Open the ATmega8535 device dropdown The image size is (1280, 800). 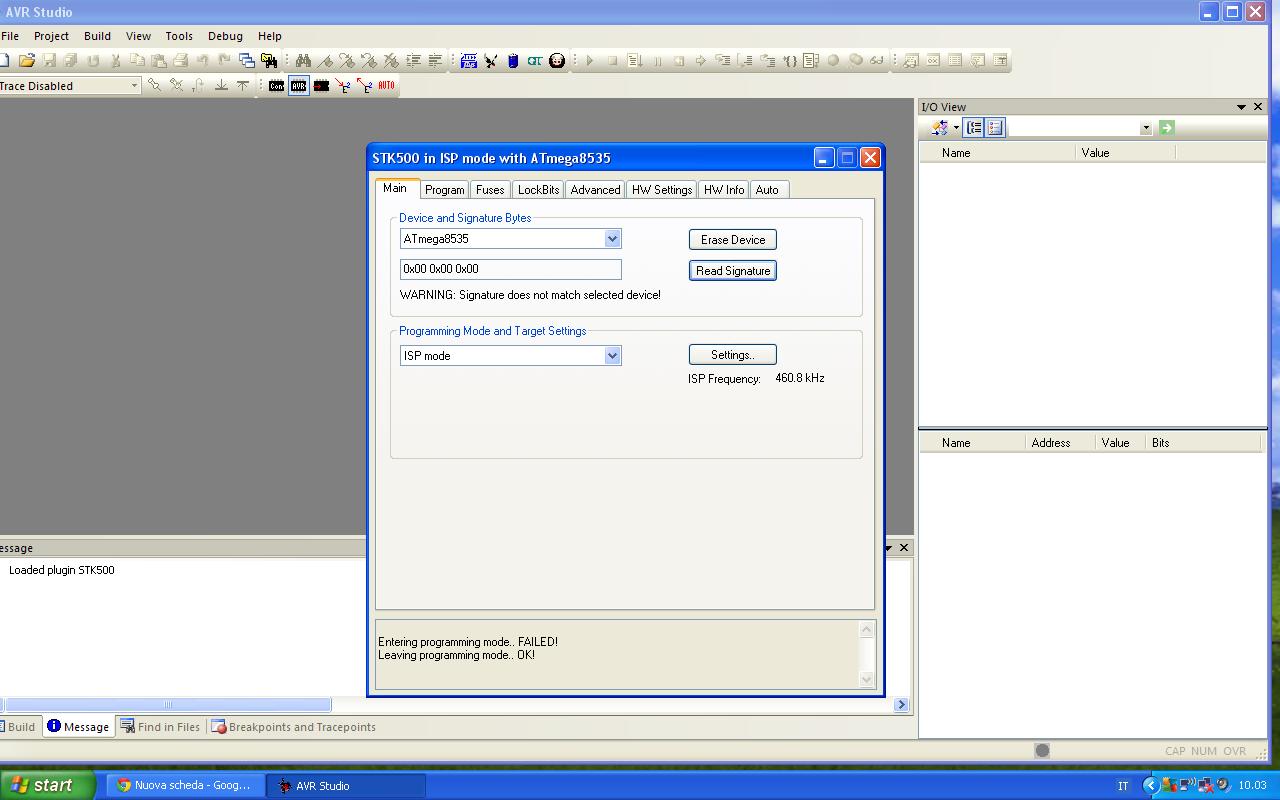pyautogui.click(x=612, y=239)
